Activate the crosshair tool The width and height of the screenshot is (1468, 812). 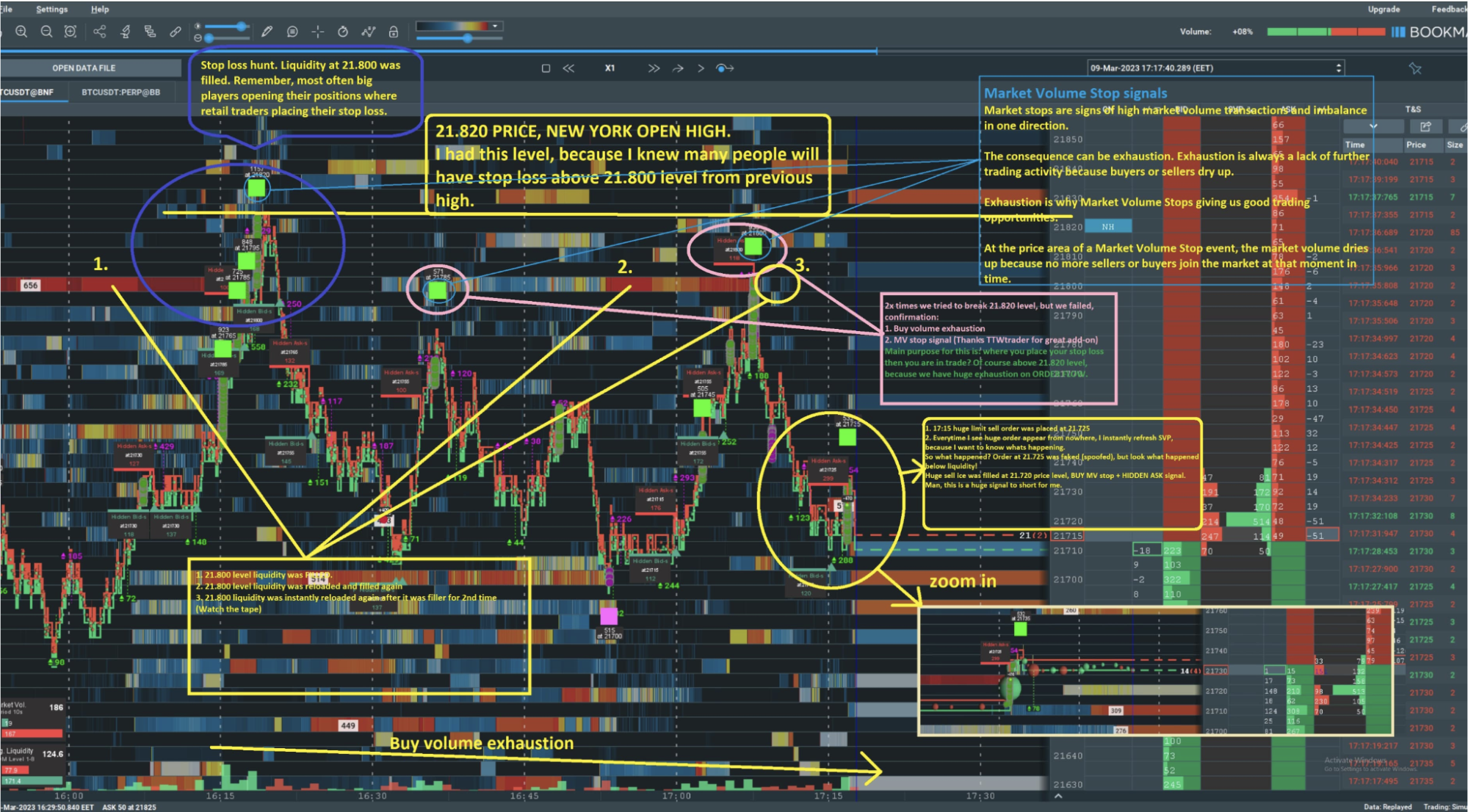click(x=317, y=32)
